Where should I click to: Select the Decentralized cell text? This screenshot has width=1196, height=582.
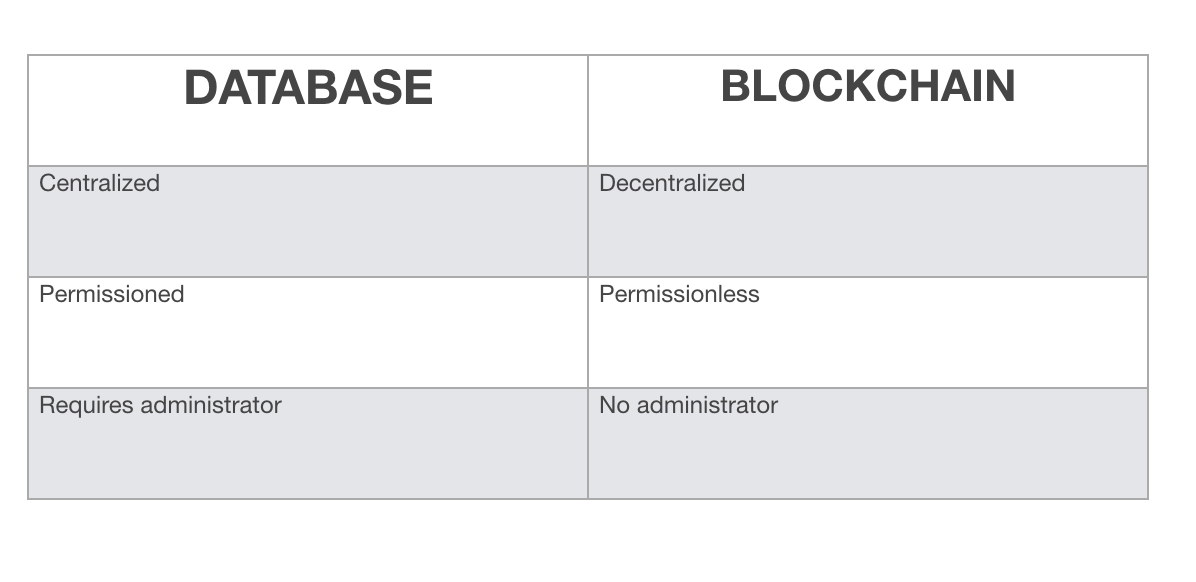point(672,183)
